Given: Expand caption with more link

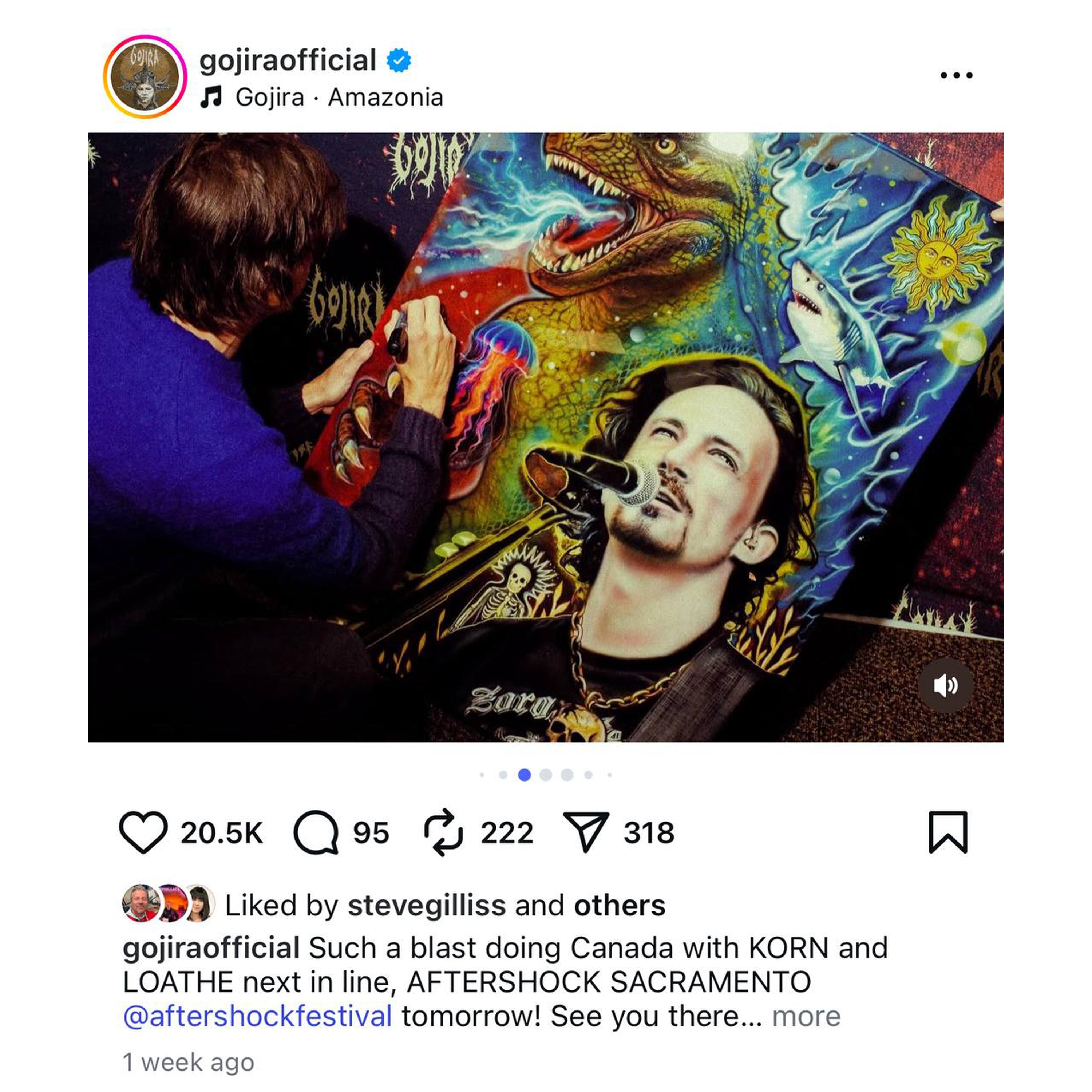Looking at the screenshot, I should click(x=807, y=1016).
